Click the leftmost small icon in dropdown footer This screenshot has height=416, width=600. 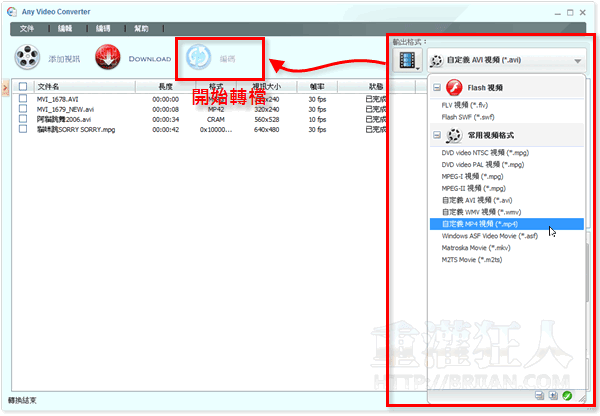click(539, 396)
